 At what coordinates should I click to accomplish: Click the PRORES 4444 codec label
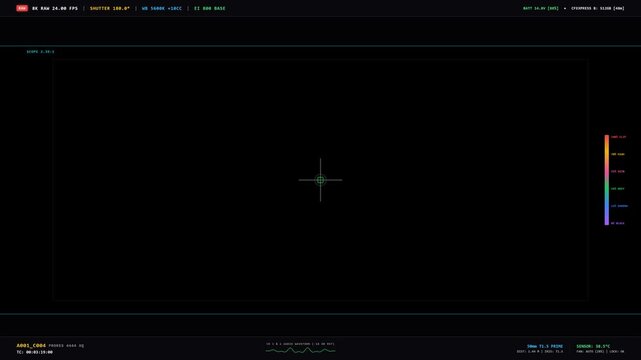(66, 346)
